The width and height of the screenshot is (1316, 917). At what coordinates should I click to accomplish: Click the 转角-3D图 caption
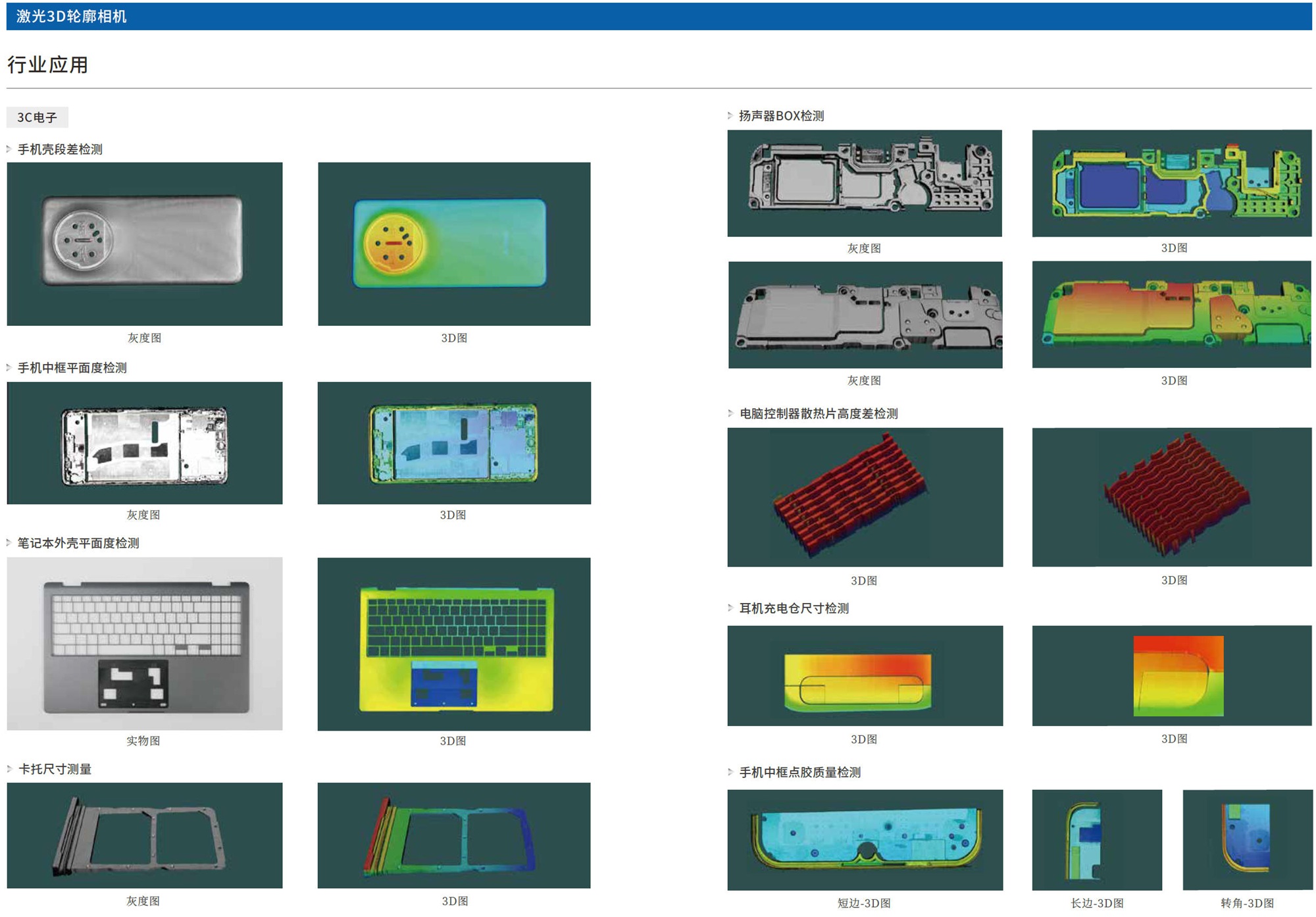[1248, 903]
